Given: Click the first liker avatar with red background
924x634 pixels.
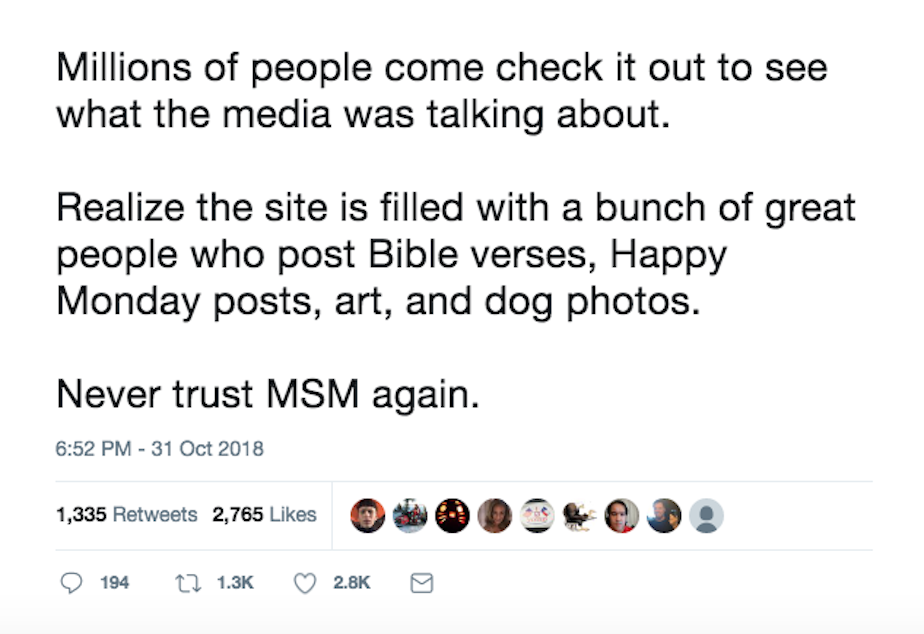Looking at the screenshot, I should [367, 515].
